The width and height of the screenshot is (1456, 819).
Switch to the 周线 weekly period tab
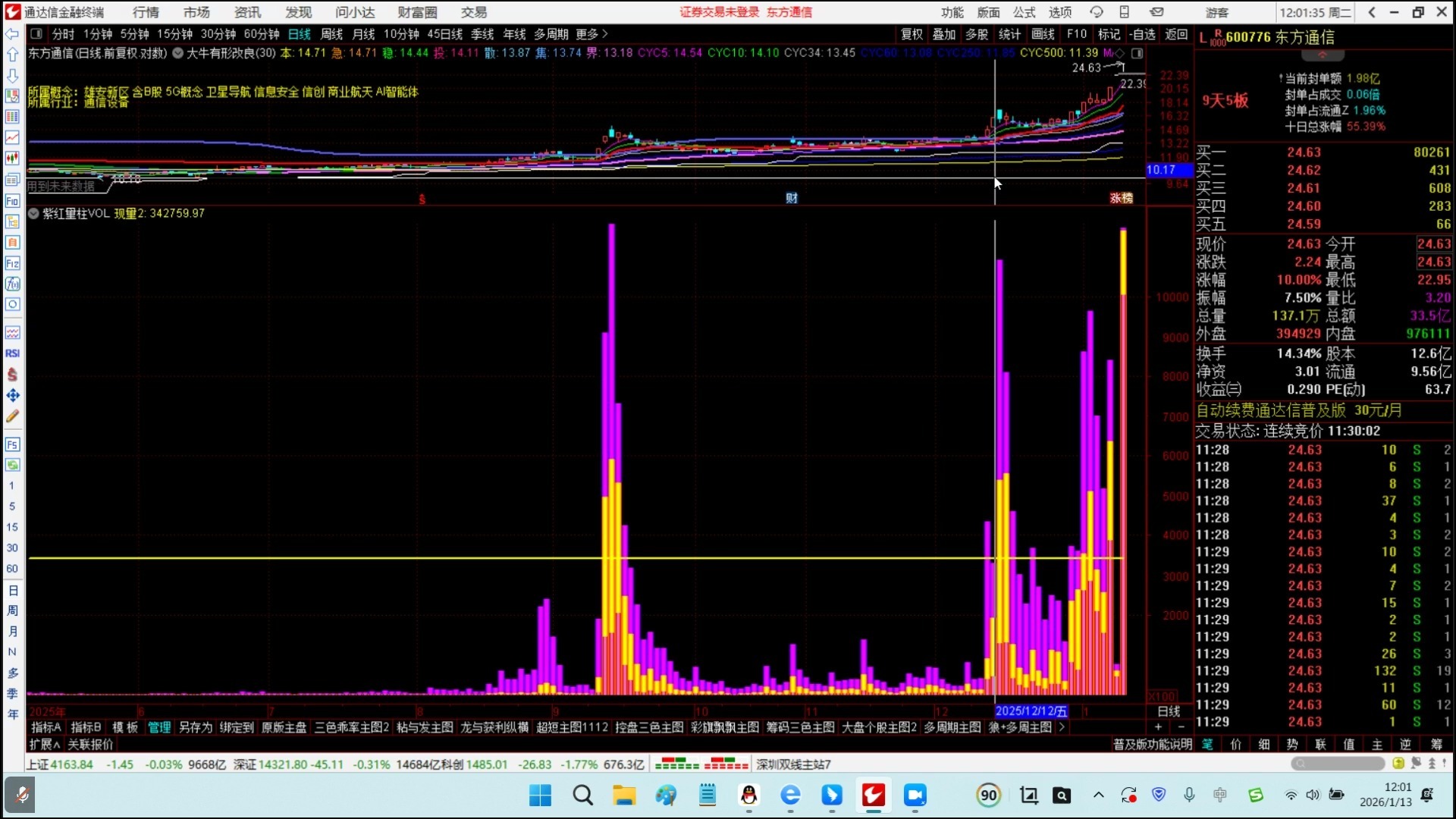(331, 34)
